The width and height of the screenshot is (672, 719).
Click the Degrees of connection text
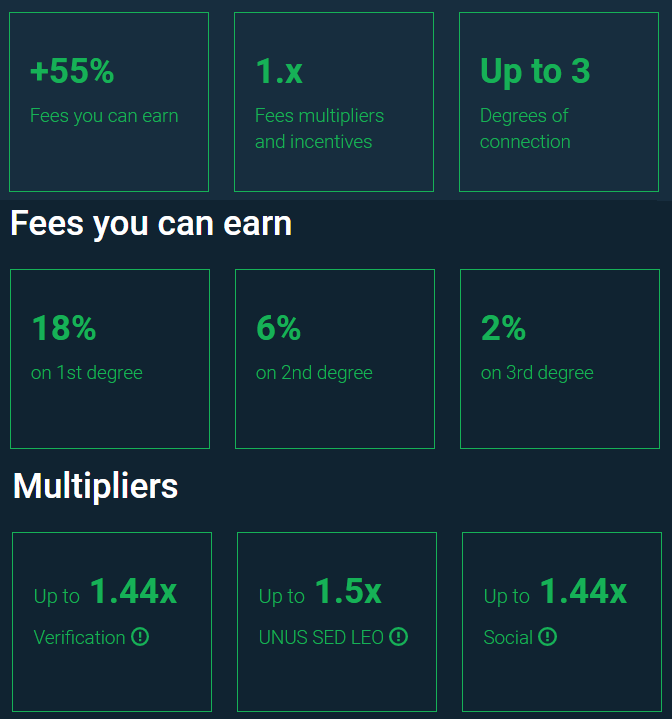pos(525,129)
